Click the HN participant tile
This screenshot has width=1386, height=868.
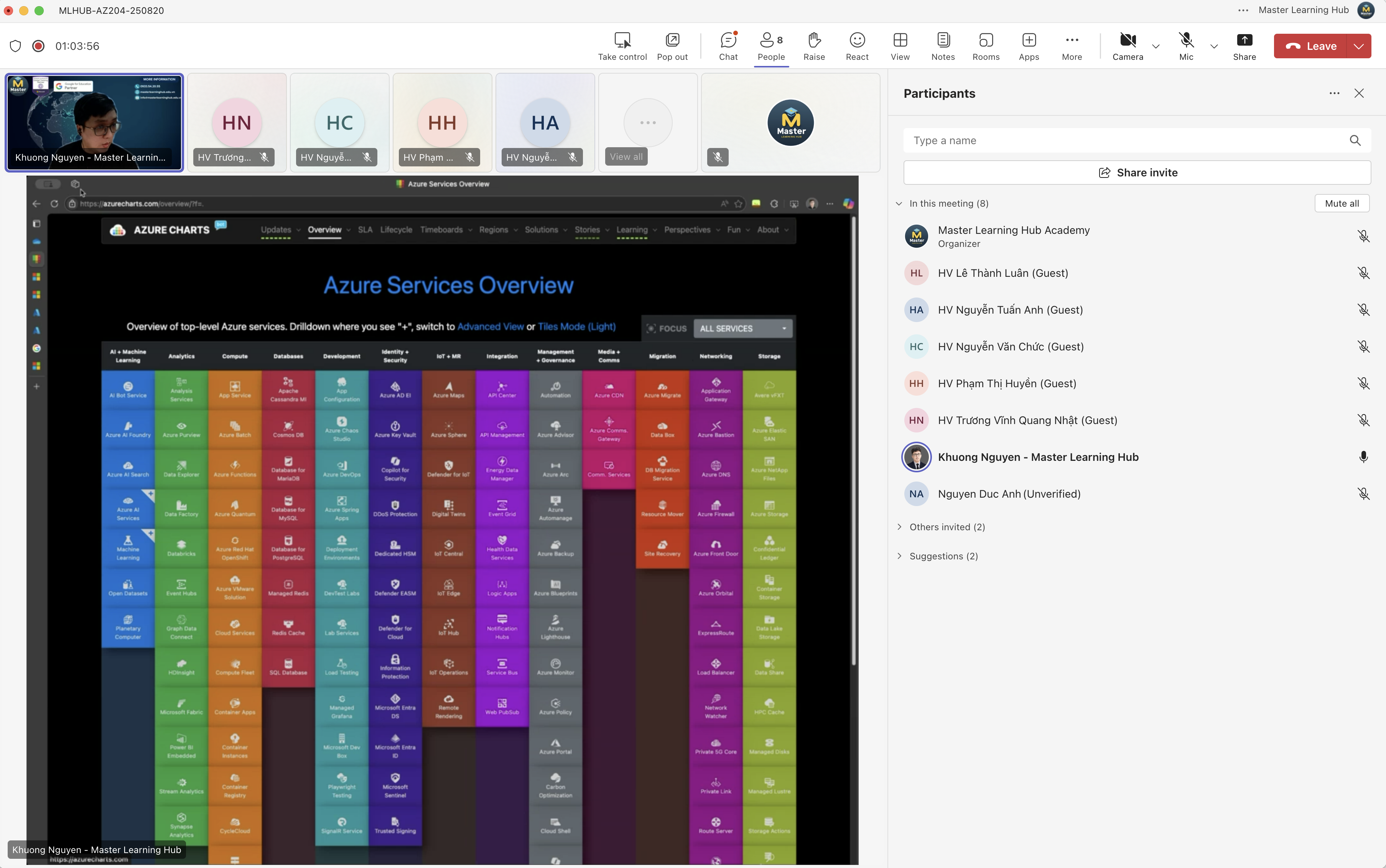(x=237, y=122)
